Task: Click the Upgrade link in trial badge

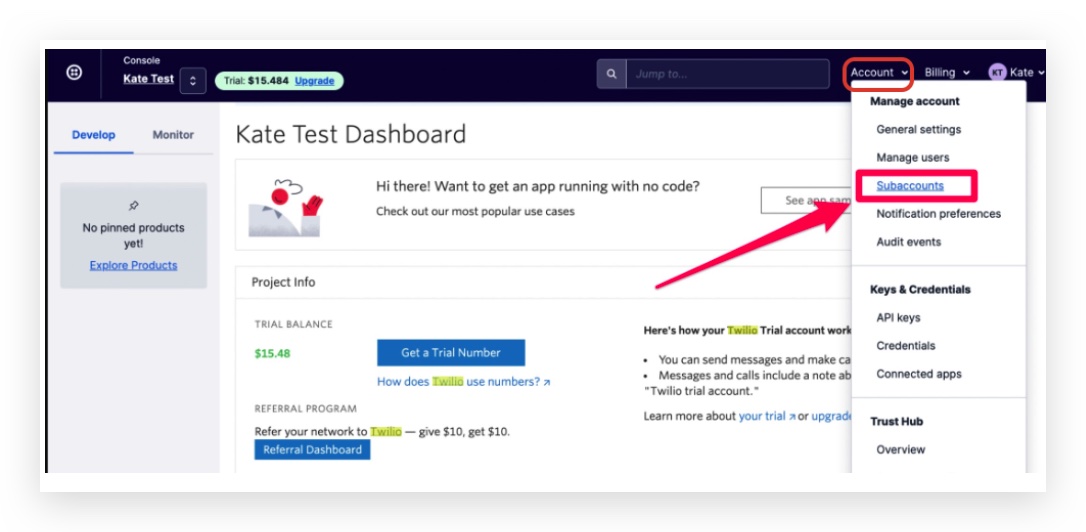Action: click(314, 81)
